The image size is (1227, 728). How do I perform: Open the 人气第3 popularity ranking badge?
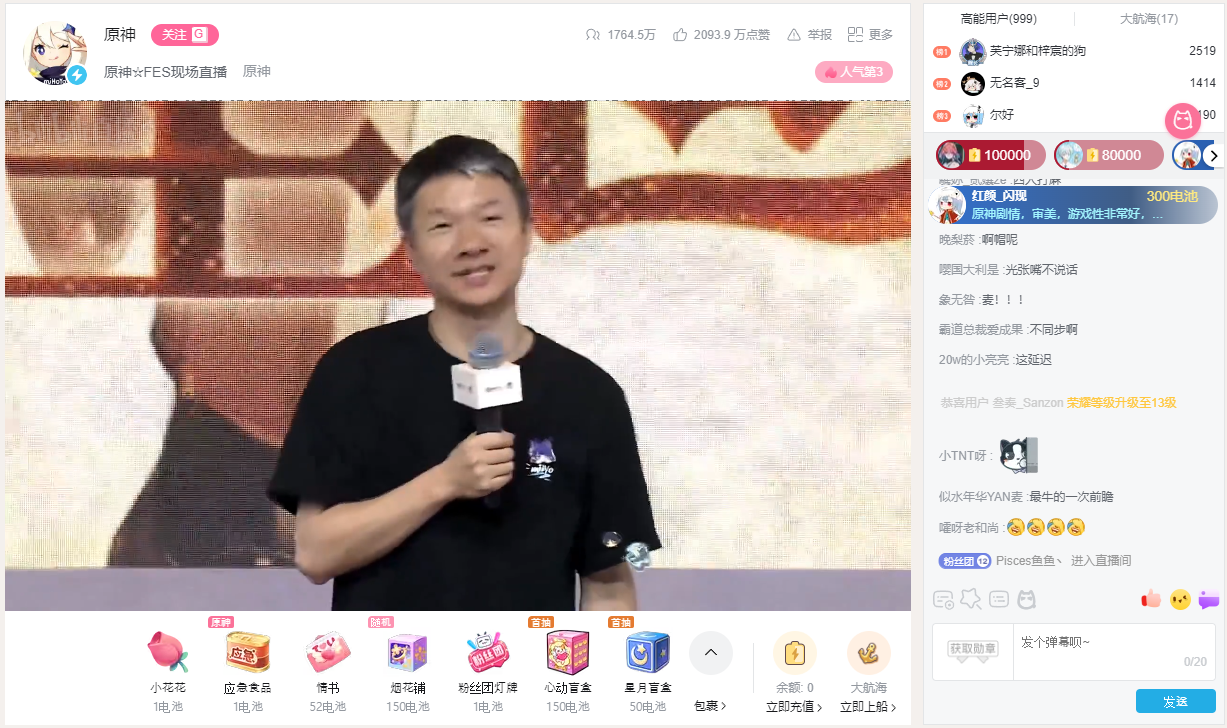tap(854, 72)
